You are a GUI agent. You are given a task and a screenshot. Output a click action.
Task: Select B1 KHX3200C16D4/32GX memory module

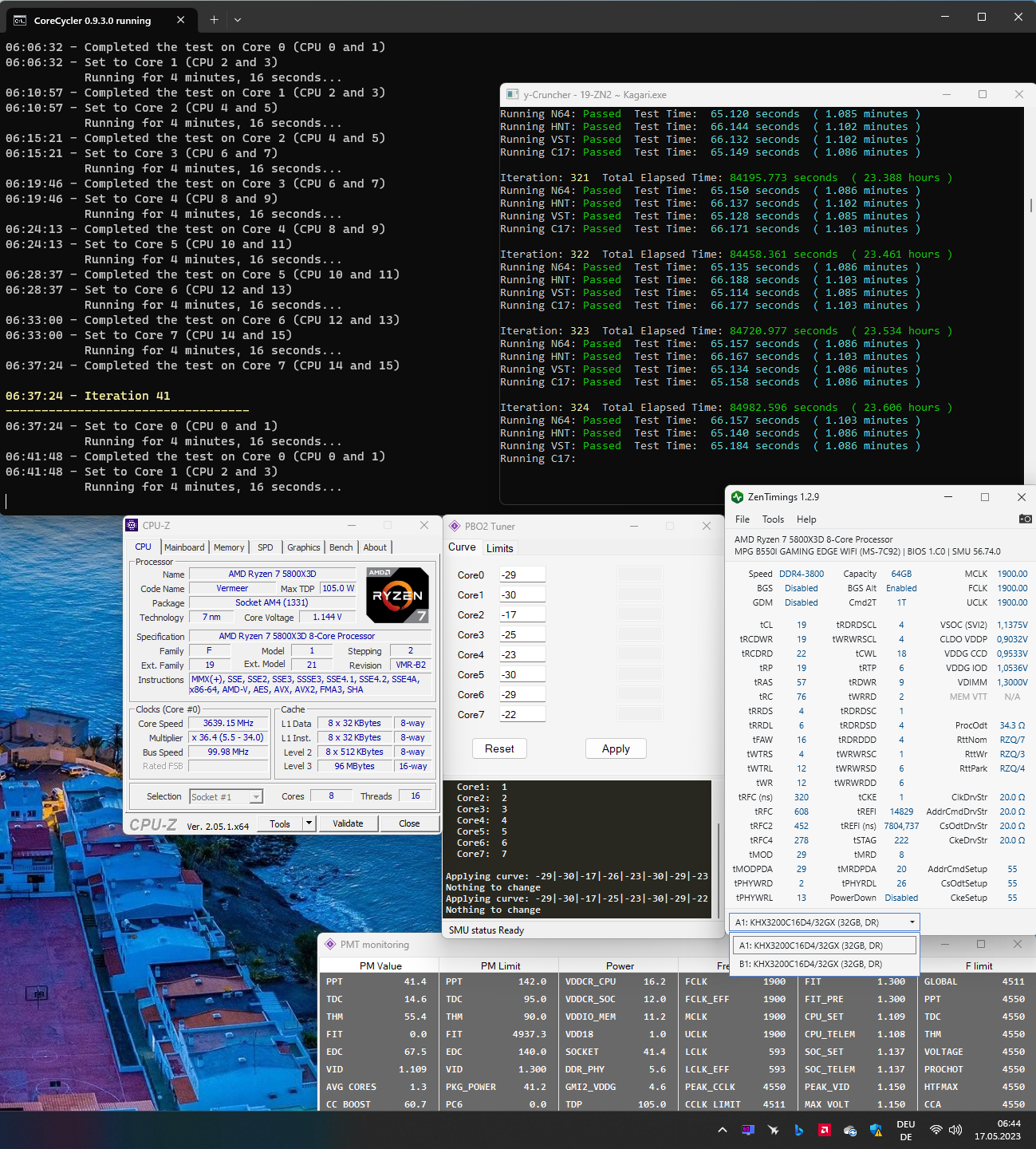point(825,964)
